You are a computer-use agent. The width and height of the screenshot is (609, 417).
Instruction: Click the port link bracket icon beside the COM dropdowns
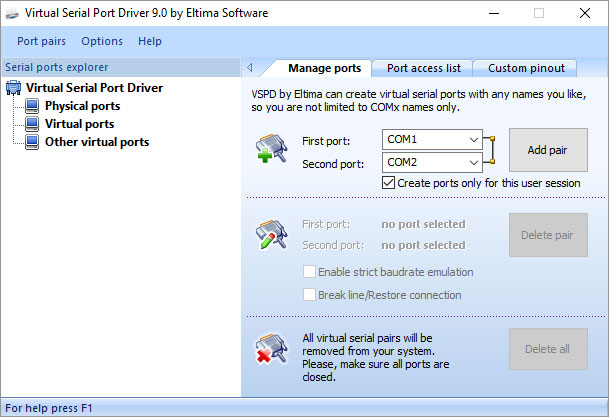point(489,150)
